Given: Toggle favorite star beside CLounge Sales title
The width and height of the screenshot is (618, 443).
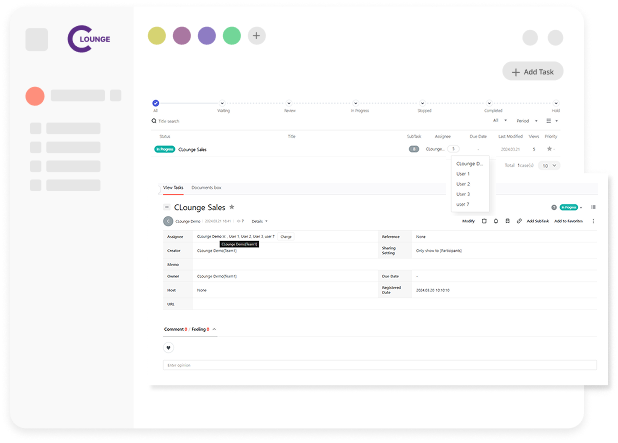Looking at the screenshot, I should tap(232, 207).
